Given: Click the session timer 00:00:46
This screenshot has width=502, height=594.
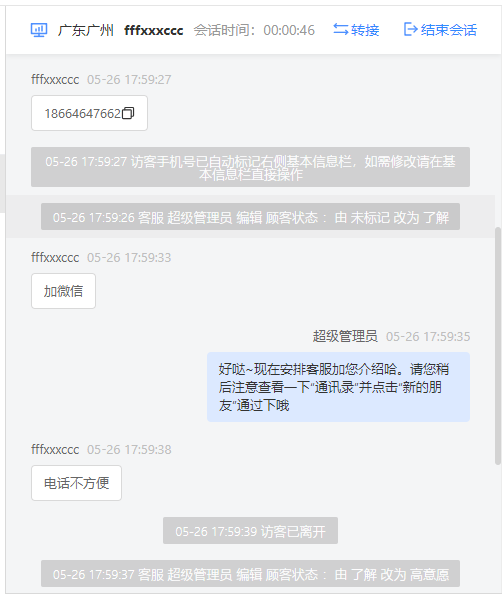Looking at the screenshot, I should coord(289,30).
